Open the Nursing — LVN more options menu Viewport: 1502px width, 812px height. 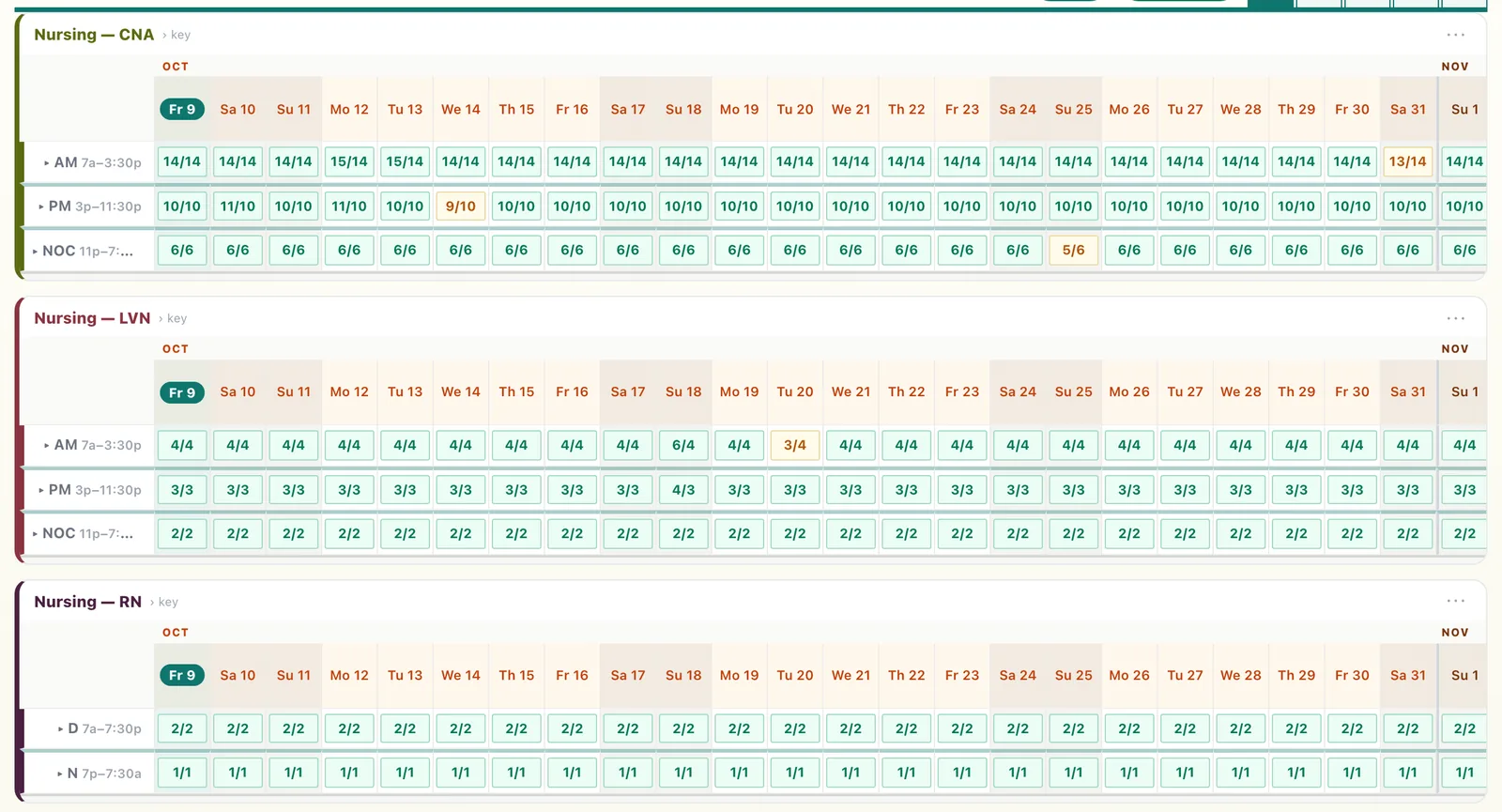coord(1455,318)
